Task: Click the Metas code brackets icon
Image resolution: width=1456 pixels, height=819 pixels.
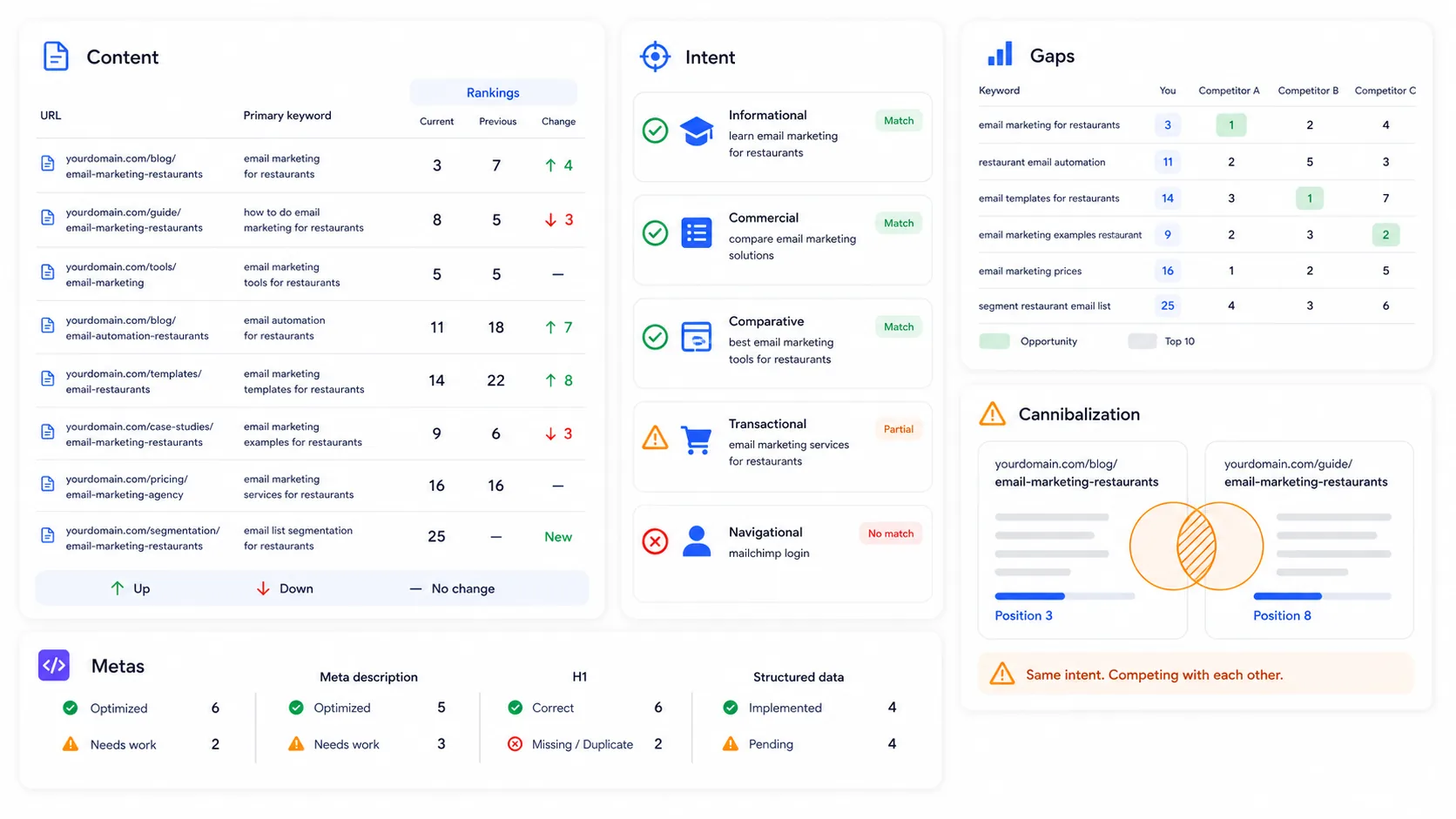Action: [x=54, y=665]
